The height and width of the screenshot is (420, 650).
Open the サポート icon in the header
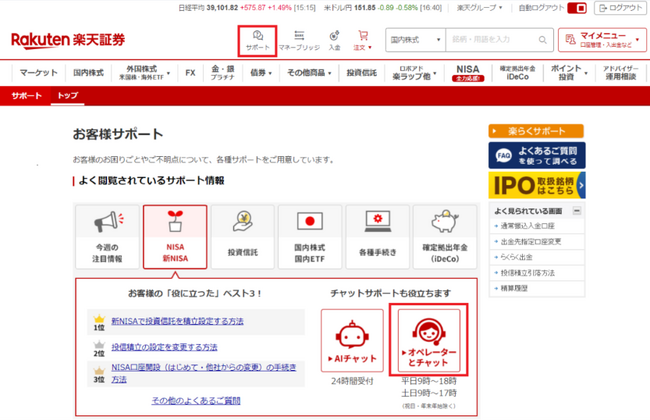(257, 41)
